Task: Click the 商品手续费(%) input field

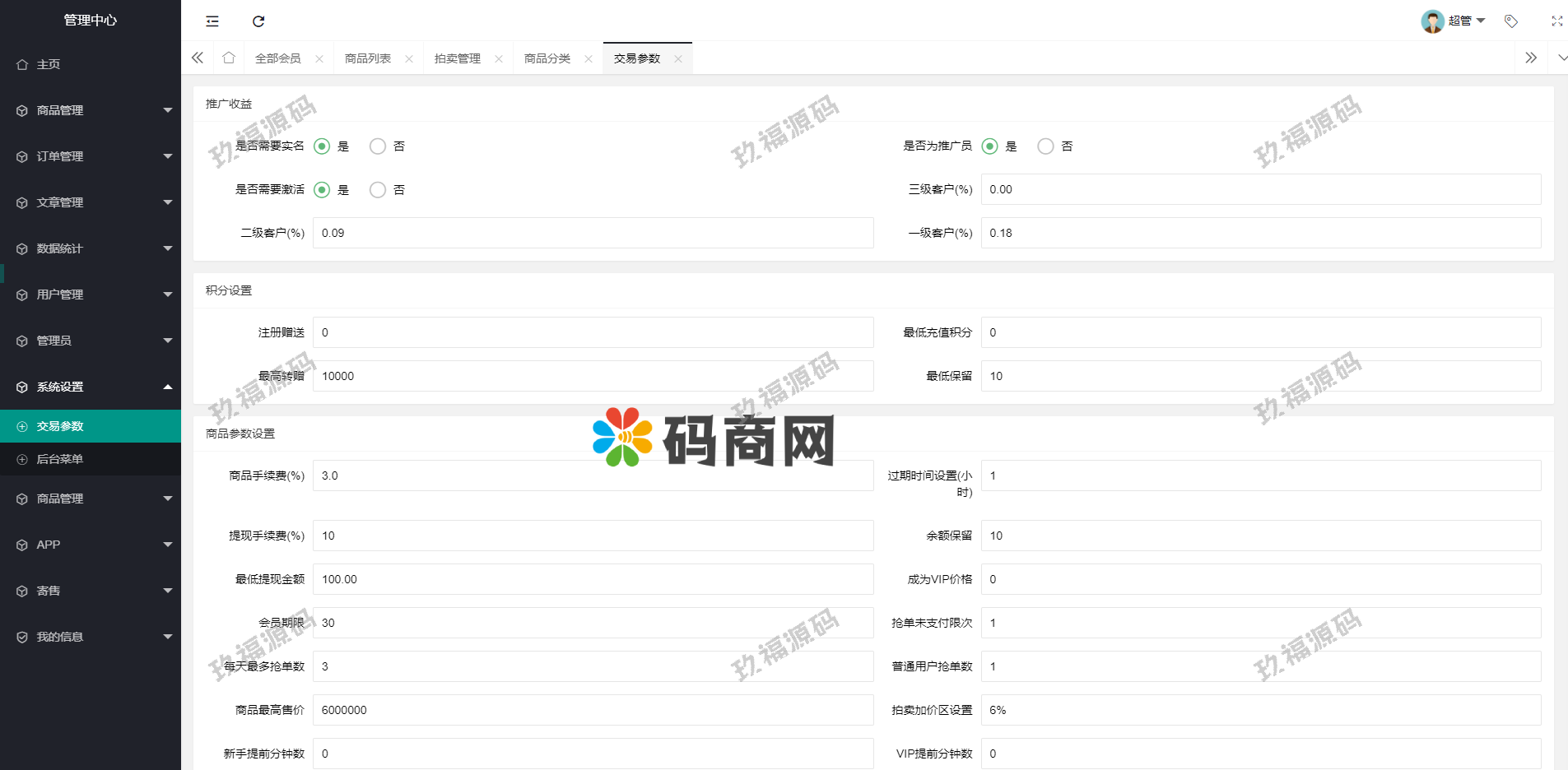Action: (x=593, y=475)
